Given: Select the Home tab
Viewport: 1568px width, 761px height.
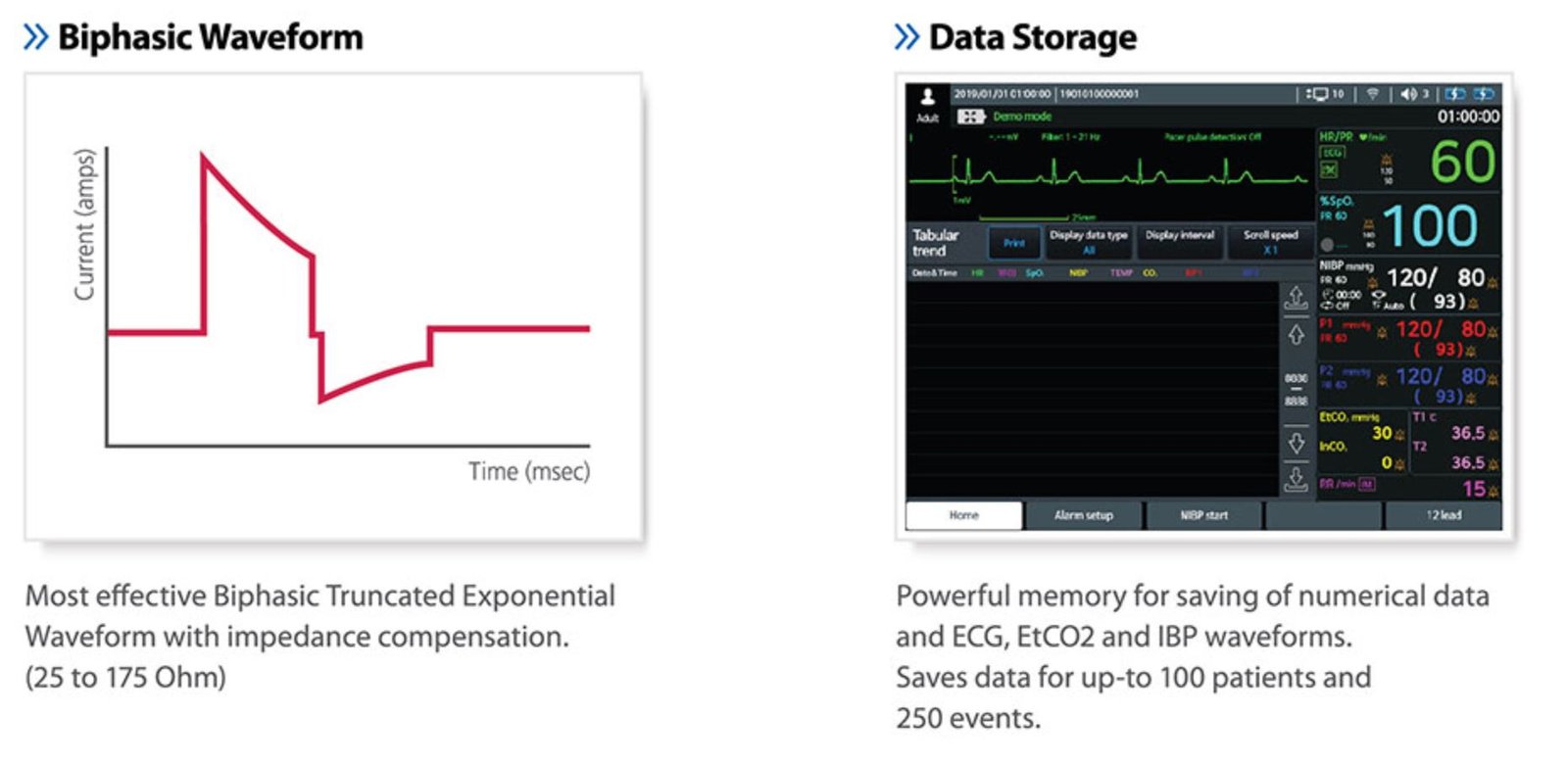Looking at the screenshot, I should point(963,515).
